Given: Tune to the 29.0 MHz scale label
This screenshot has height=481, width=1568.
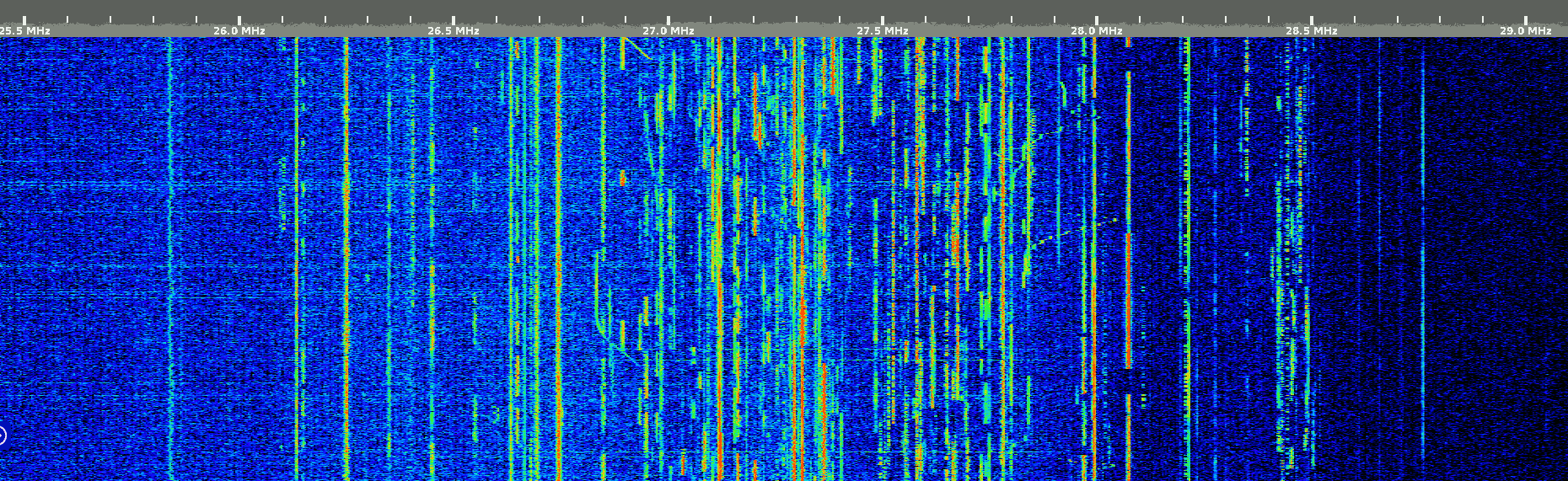Looking at the screenshot, I should coord(1526,30).
